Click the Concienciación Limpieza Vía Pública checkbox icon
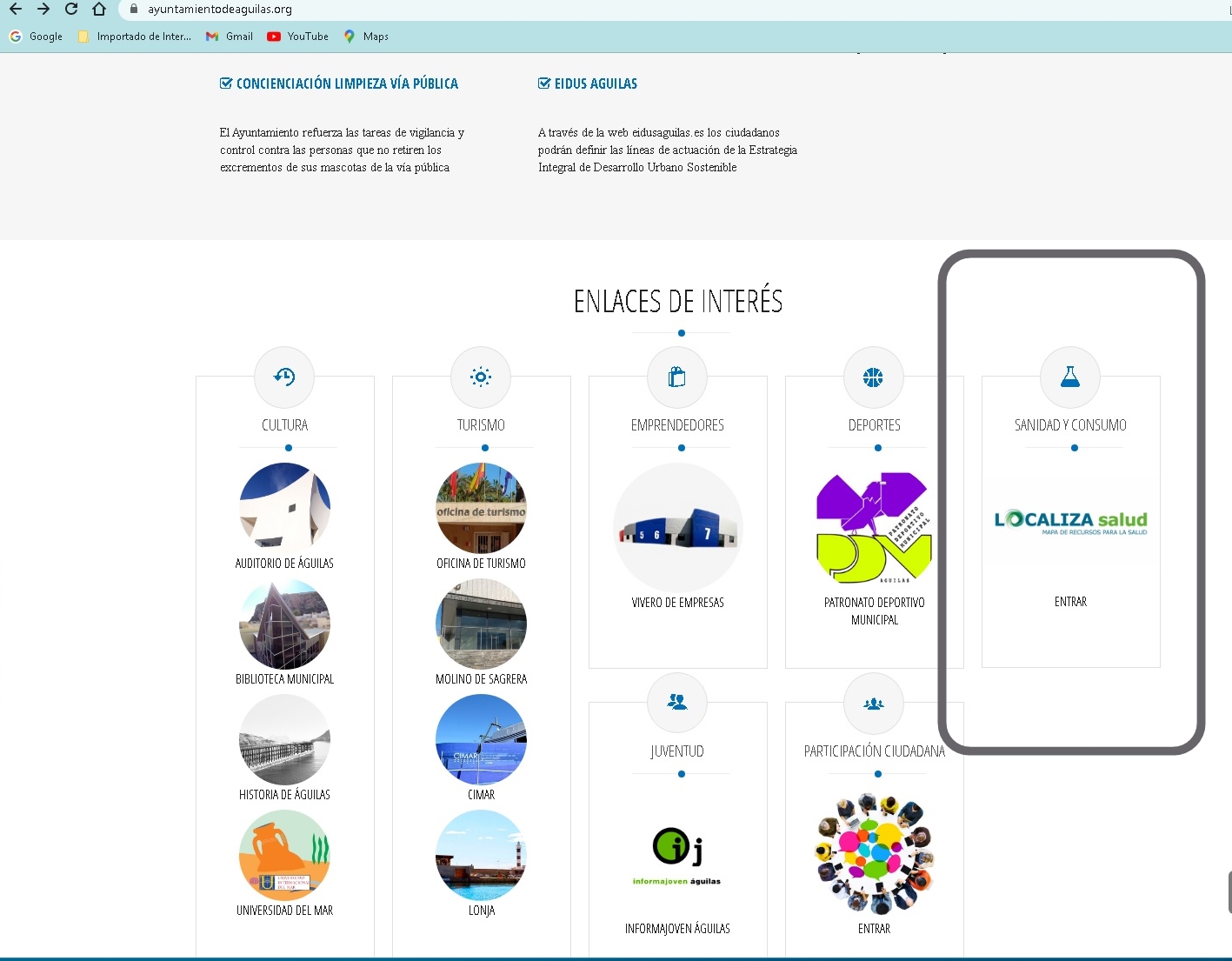This screenshot has height=961, width=1232. point(225,83)
